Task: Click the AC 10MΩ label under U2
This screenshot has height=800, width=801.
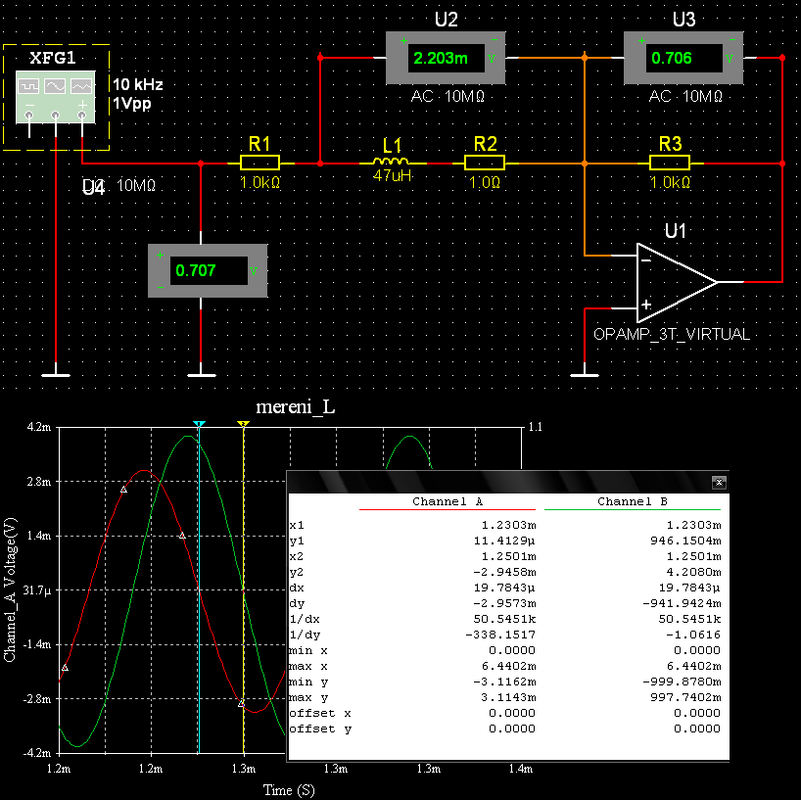Action: (447, 96)
